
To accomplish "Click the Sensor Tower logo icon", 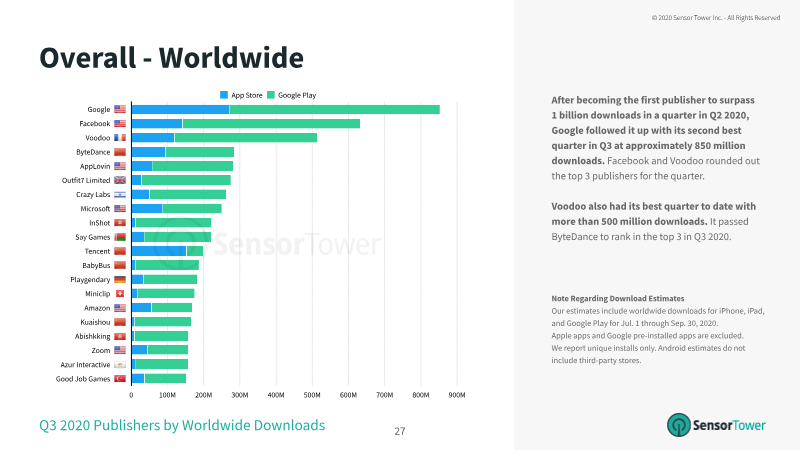I will point(679,425).
